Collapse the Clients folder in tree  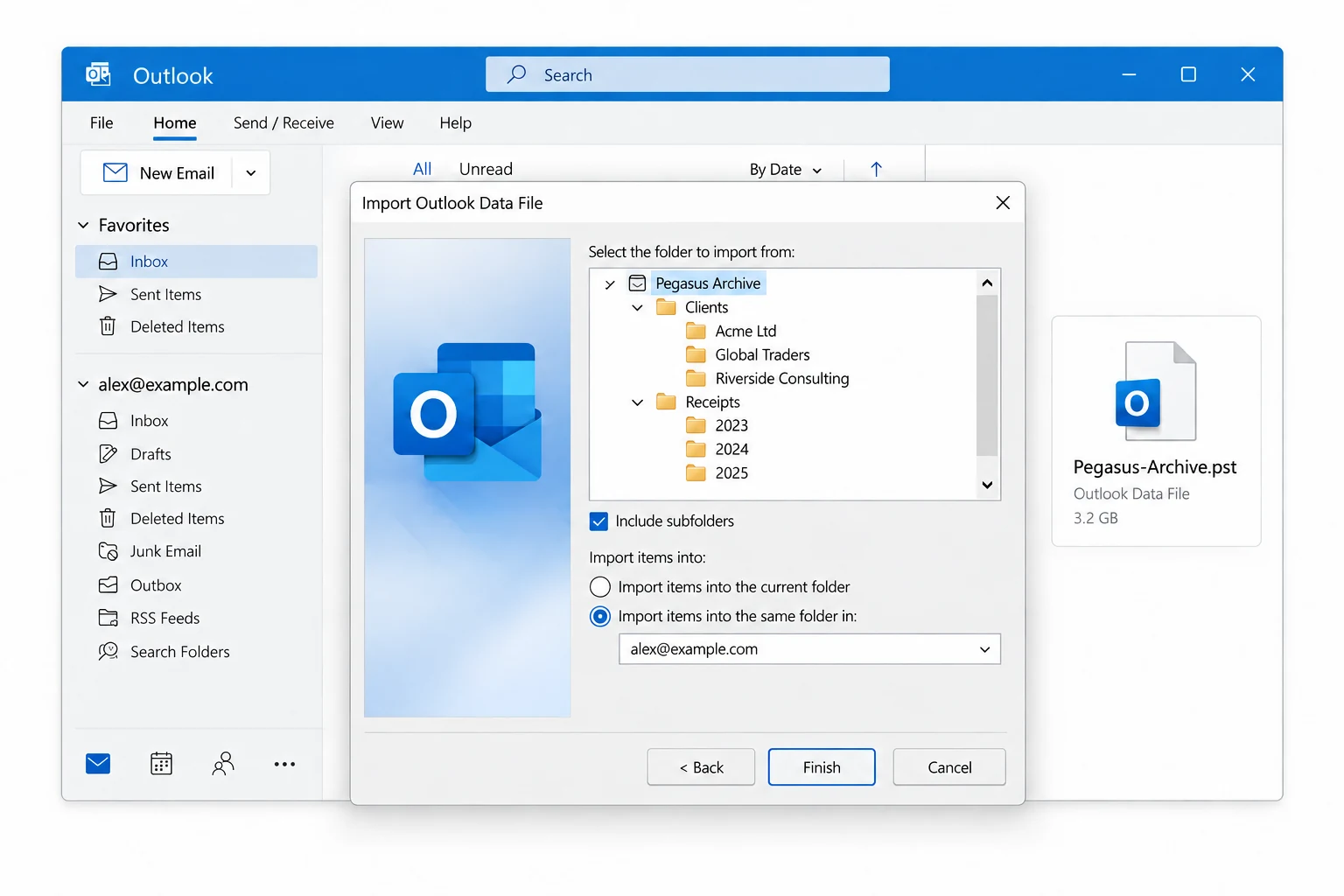pos(637,307)
